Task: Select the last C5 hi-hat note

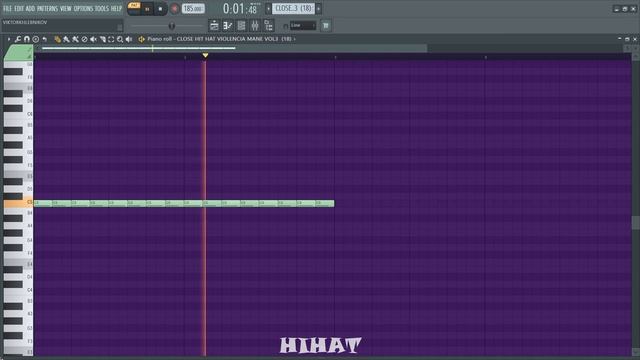Action: tap(325, 203)
